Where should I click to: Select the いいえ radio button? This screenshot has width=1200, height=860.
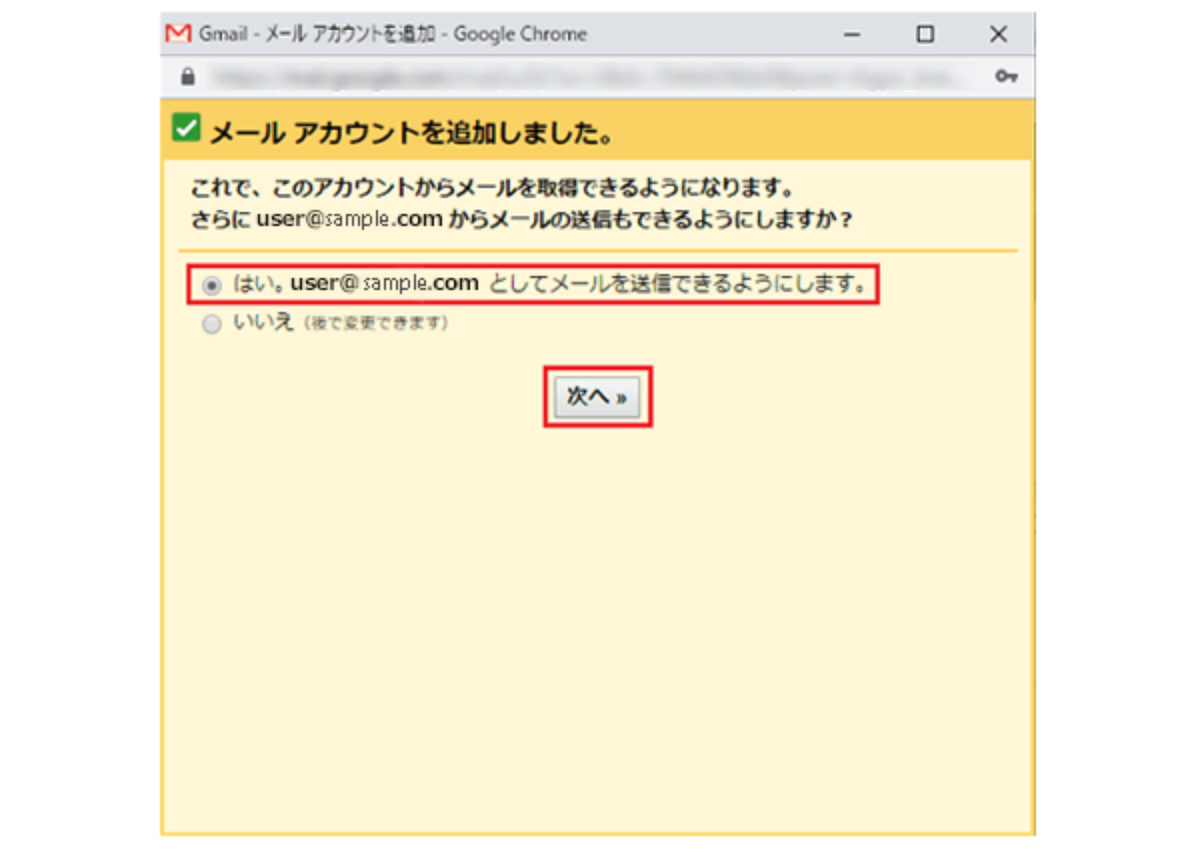[x=211, y=325]
